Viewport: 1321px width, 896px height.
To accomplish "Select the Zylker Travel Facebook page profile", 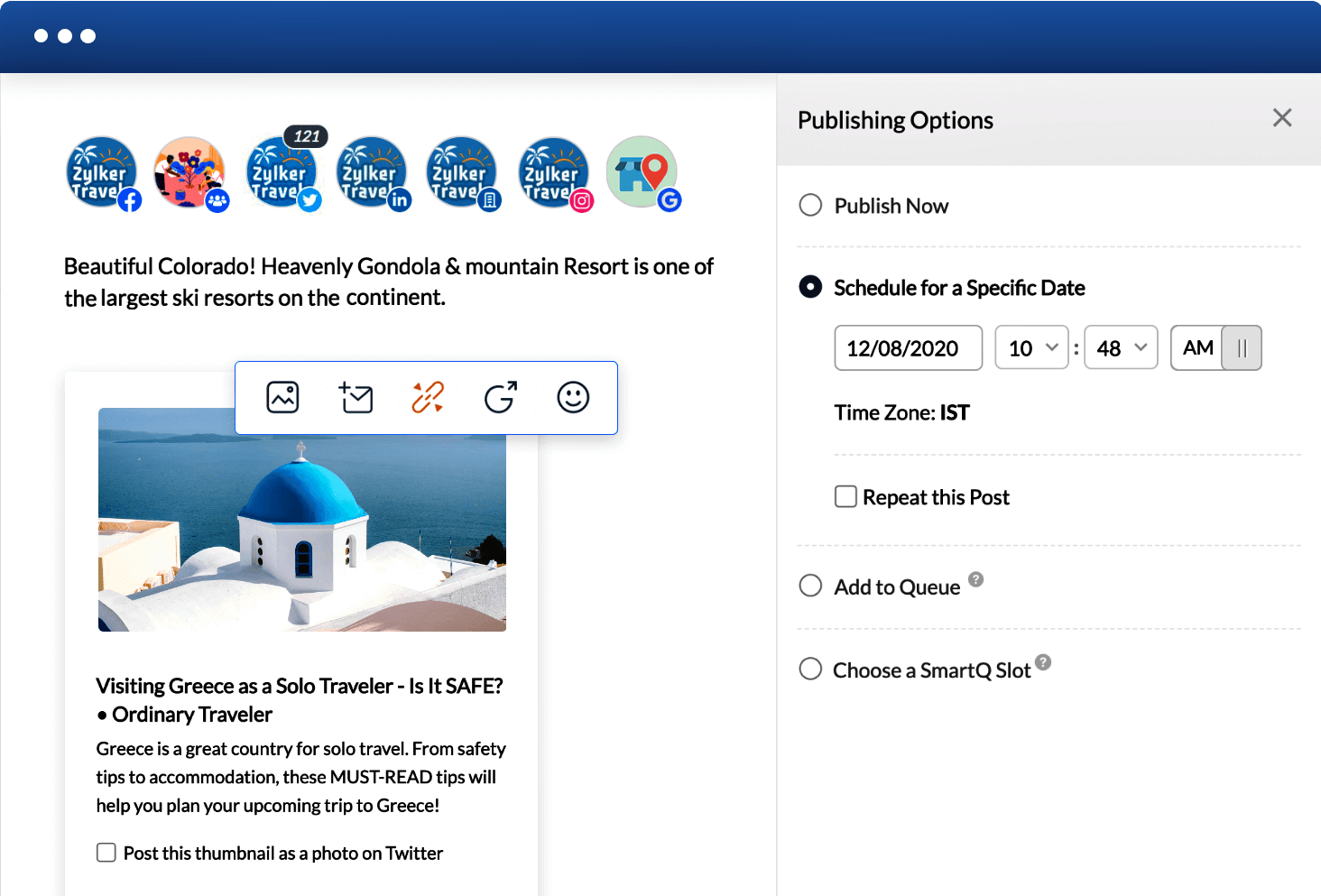I will [102, 172].
